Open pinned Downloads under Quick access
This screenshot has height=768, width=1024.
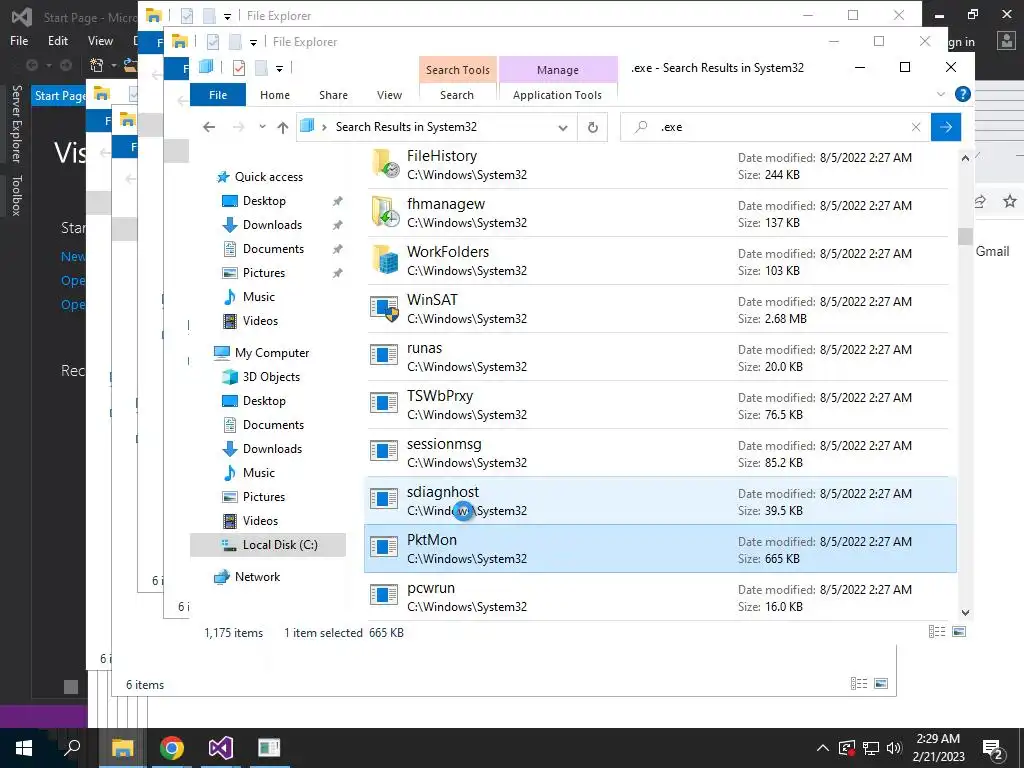[x=272, y=225]
